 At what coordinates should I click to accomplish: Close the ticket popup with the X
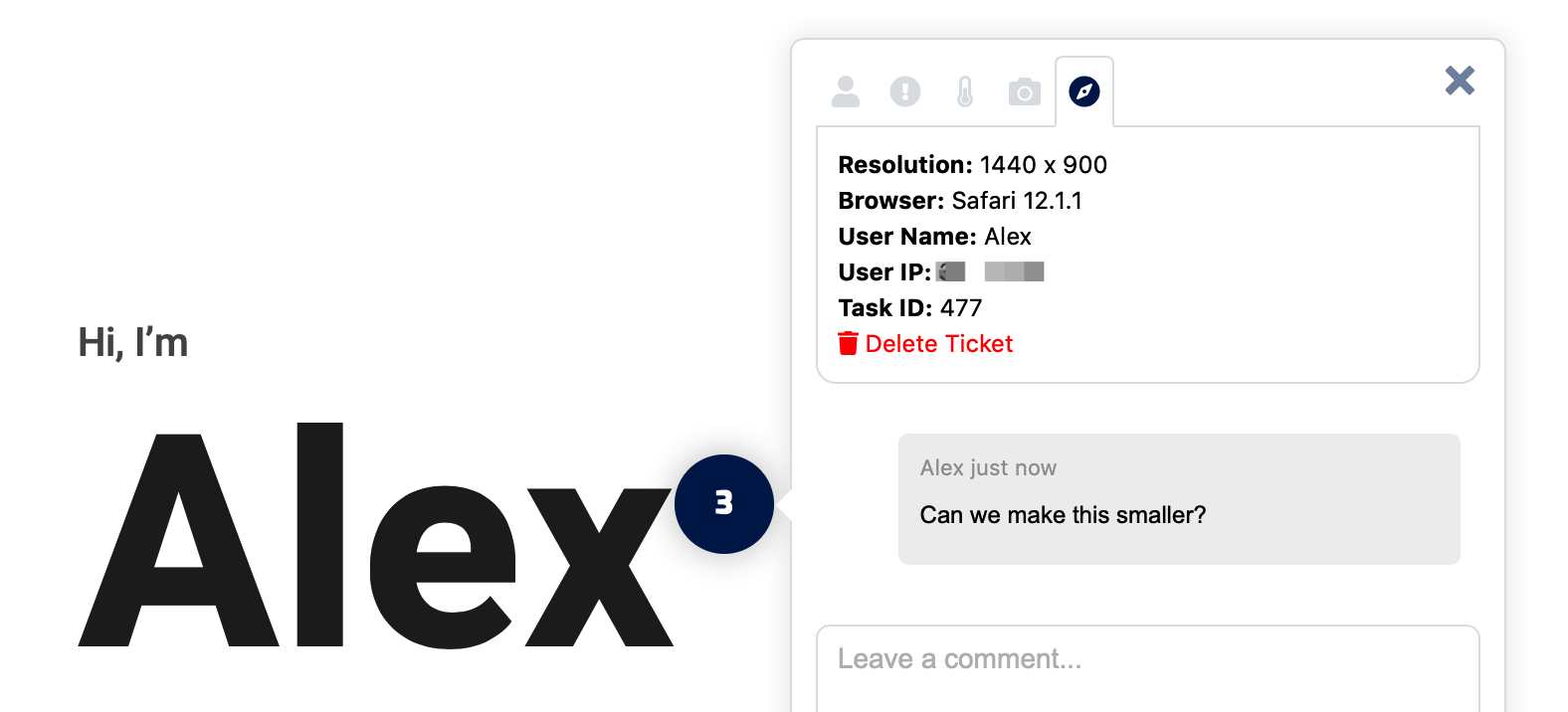(1460, 81)
